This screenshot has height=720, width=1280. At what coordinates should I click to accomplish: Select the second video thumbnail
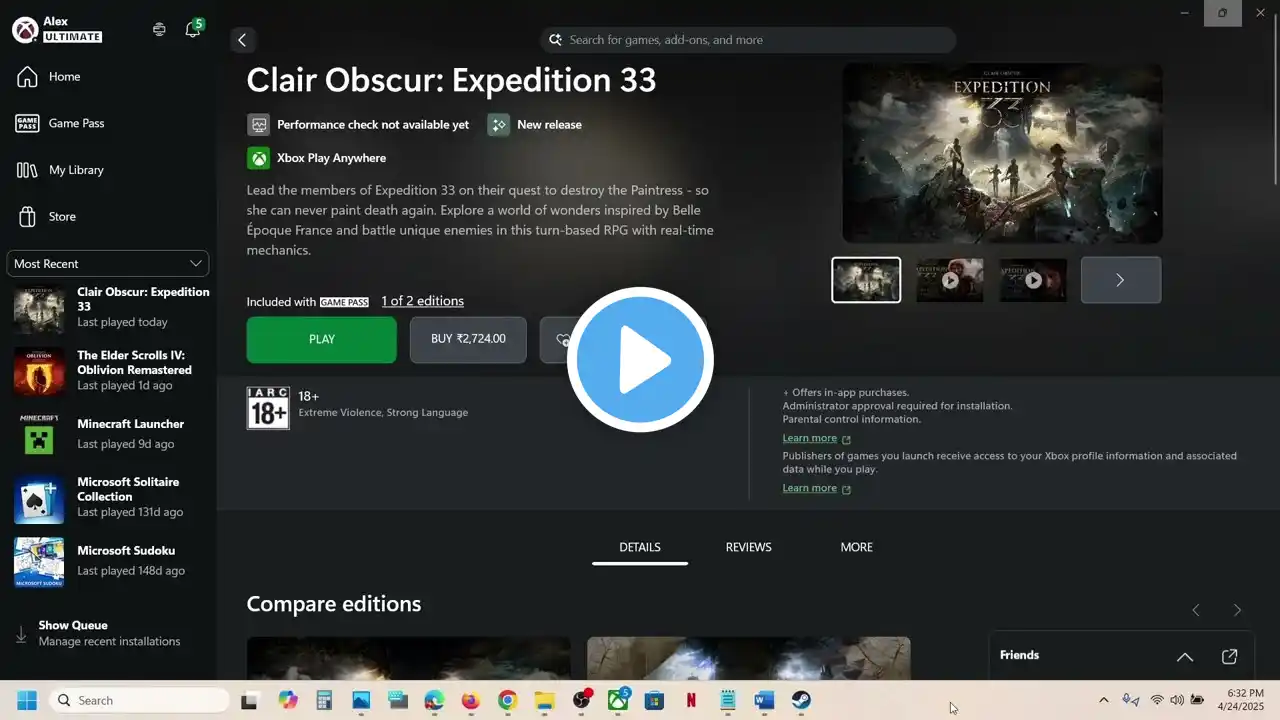click(x=950, y=280)
